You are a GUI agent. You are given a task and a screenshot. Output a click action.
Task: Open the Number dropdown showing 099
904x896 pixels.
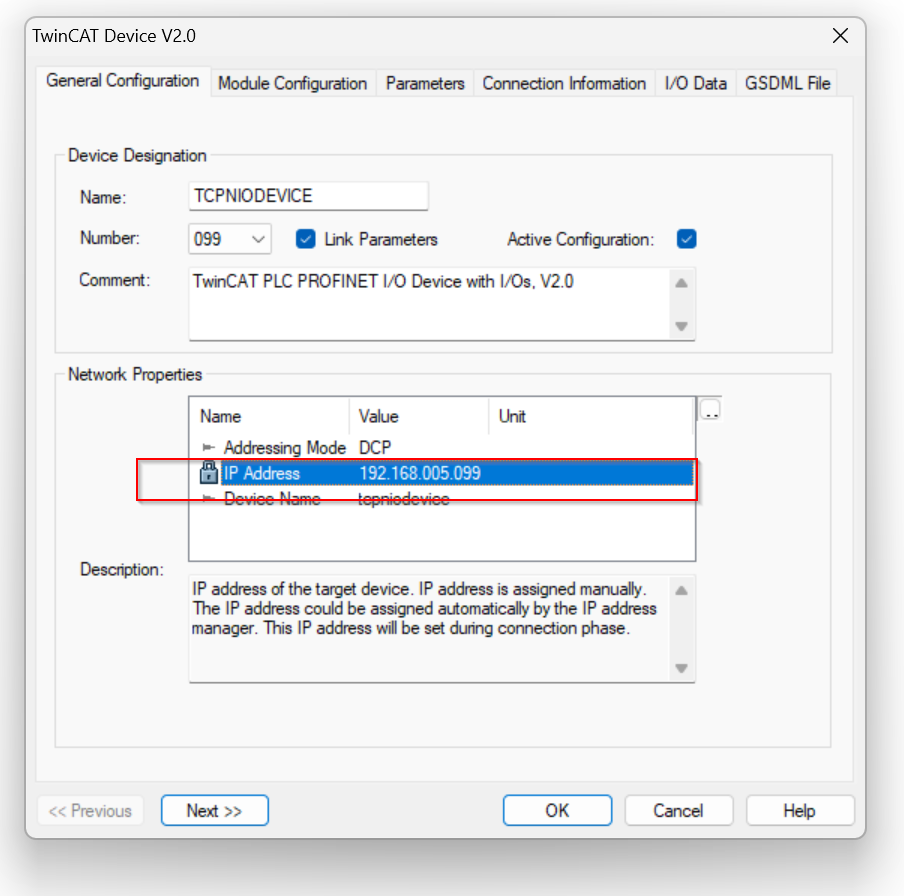pos(229,239)
